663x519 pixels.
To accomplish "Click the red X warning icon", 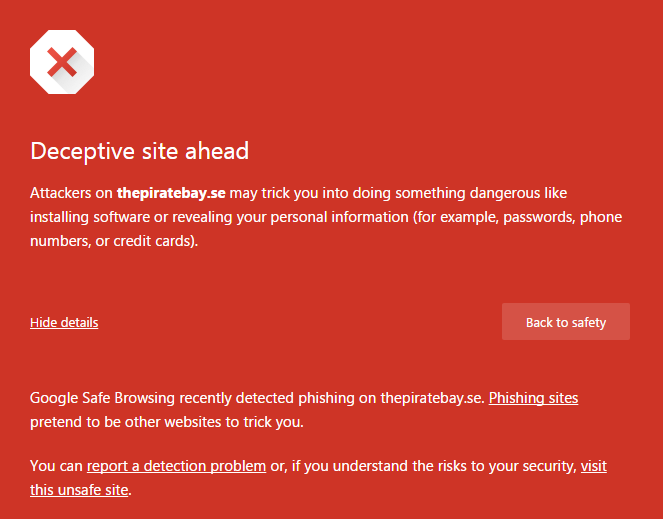I will tap(62, 63).
